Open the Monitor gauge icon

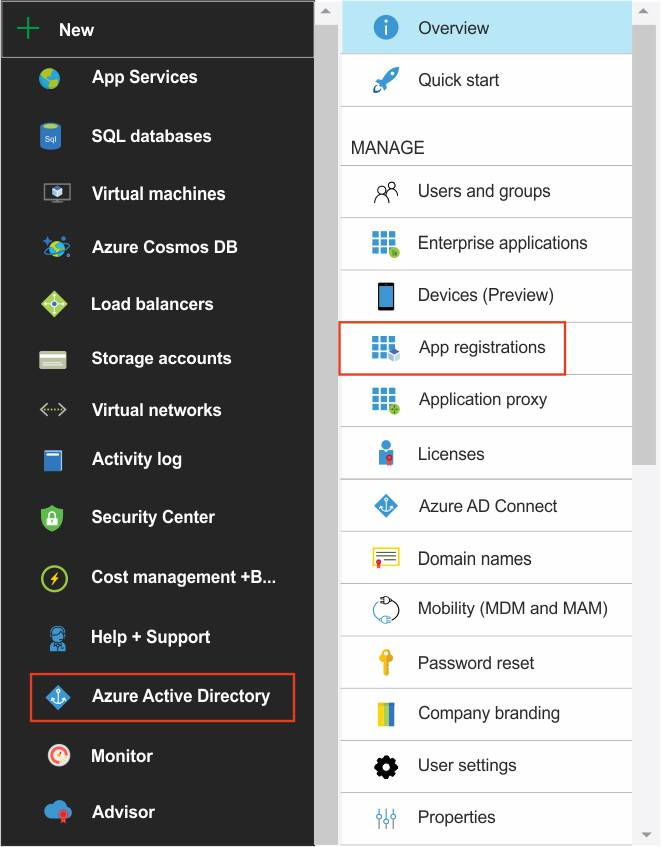click(58, 755)
